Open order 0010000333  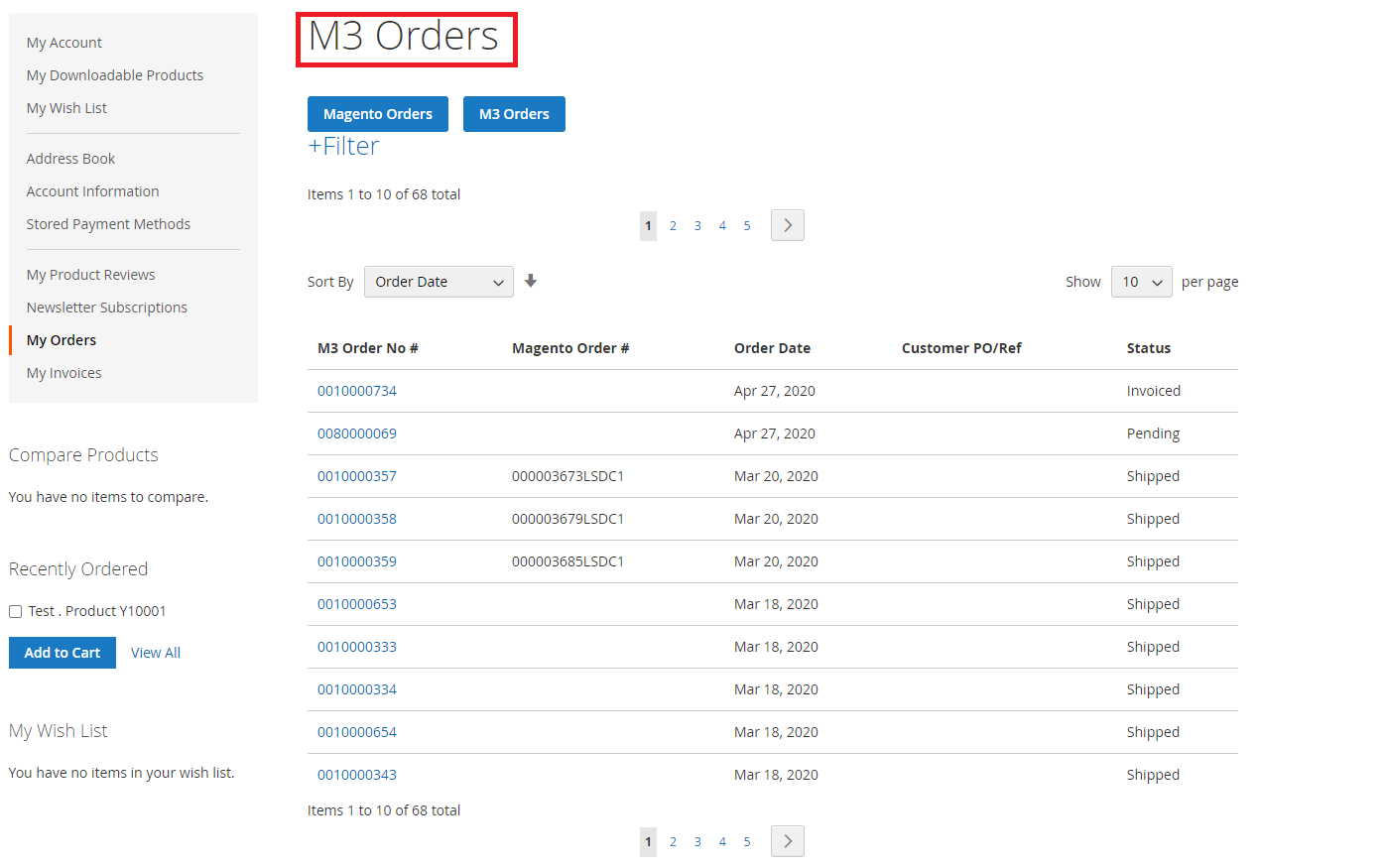click(x=357, y=647)
